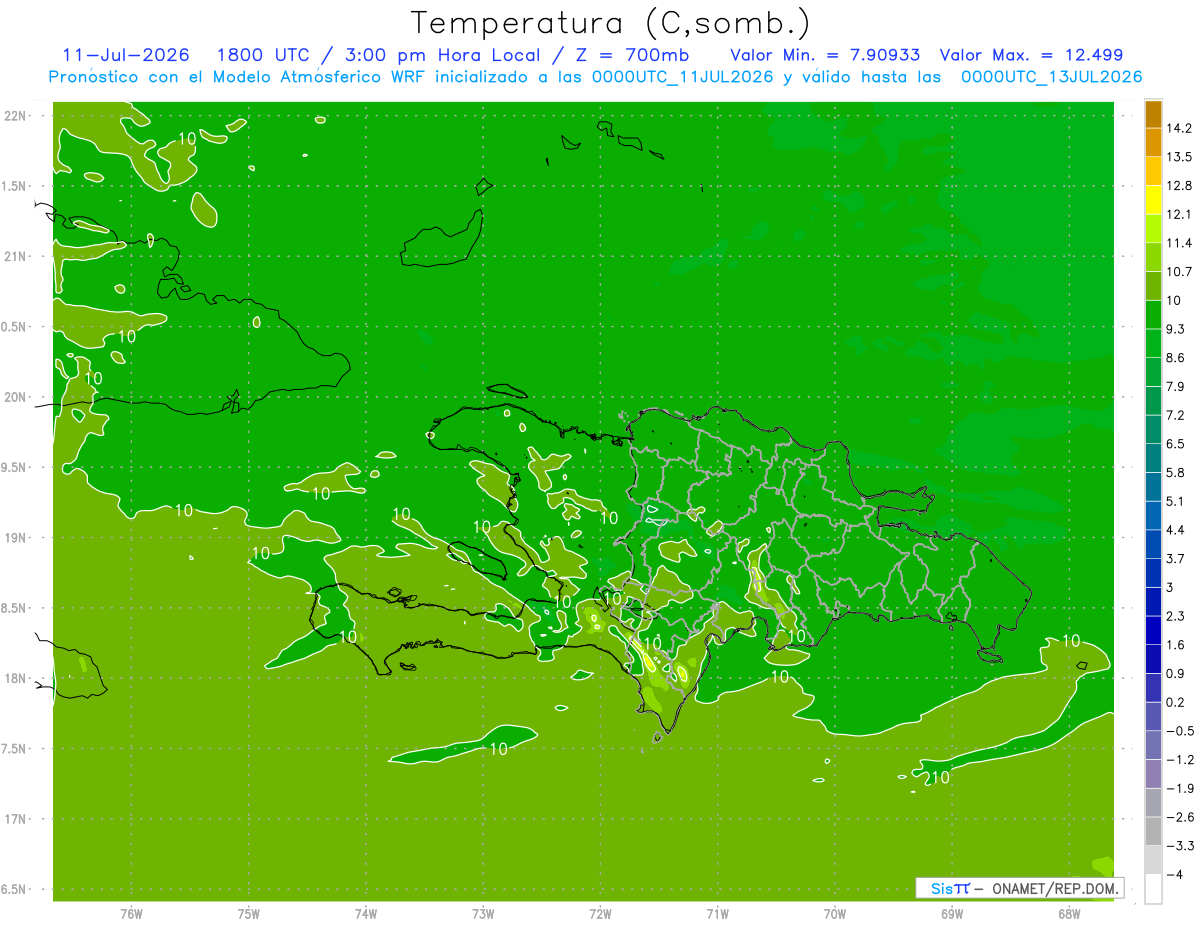The width and height of the screenshot is (1200, 927).
Task: Click the "8.6" colorbar label
Action: click(1177, 358)
